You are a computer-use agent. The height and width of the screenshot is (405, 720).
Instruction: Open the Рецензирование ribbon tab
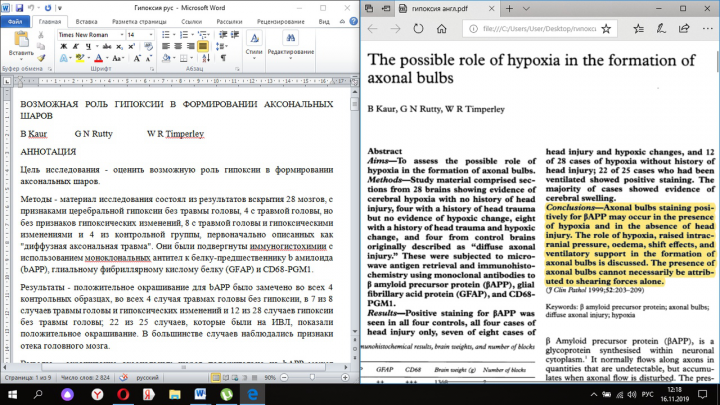(281, 22)
